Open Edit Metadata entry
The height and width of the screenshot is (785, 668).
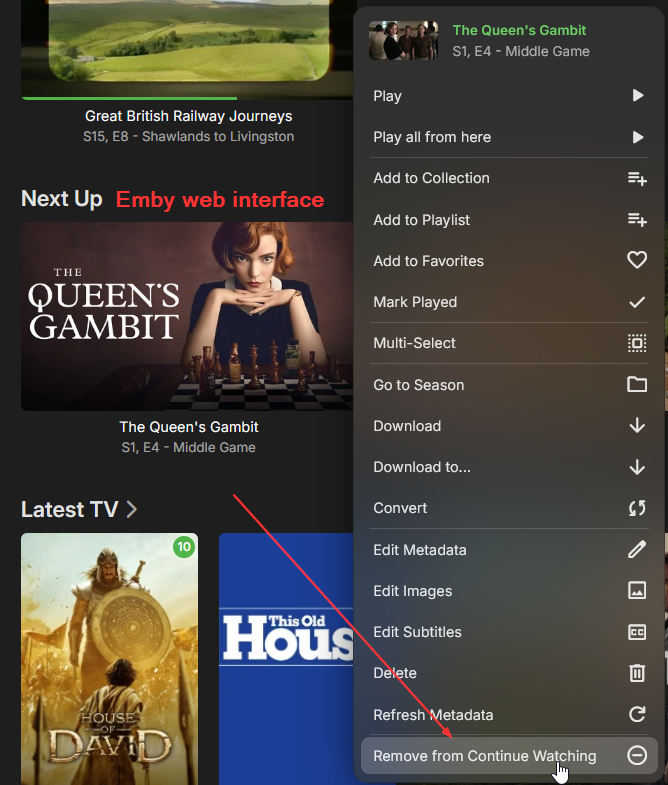coord(509,550)
